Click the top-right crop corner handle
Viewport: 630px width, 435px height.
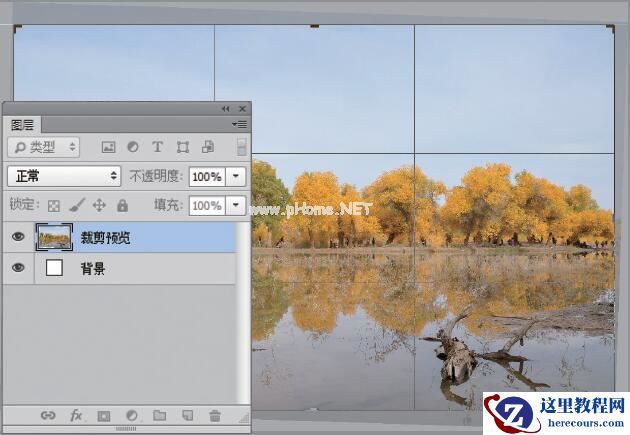click(611, 28)
